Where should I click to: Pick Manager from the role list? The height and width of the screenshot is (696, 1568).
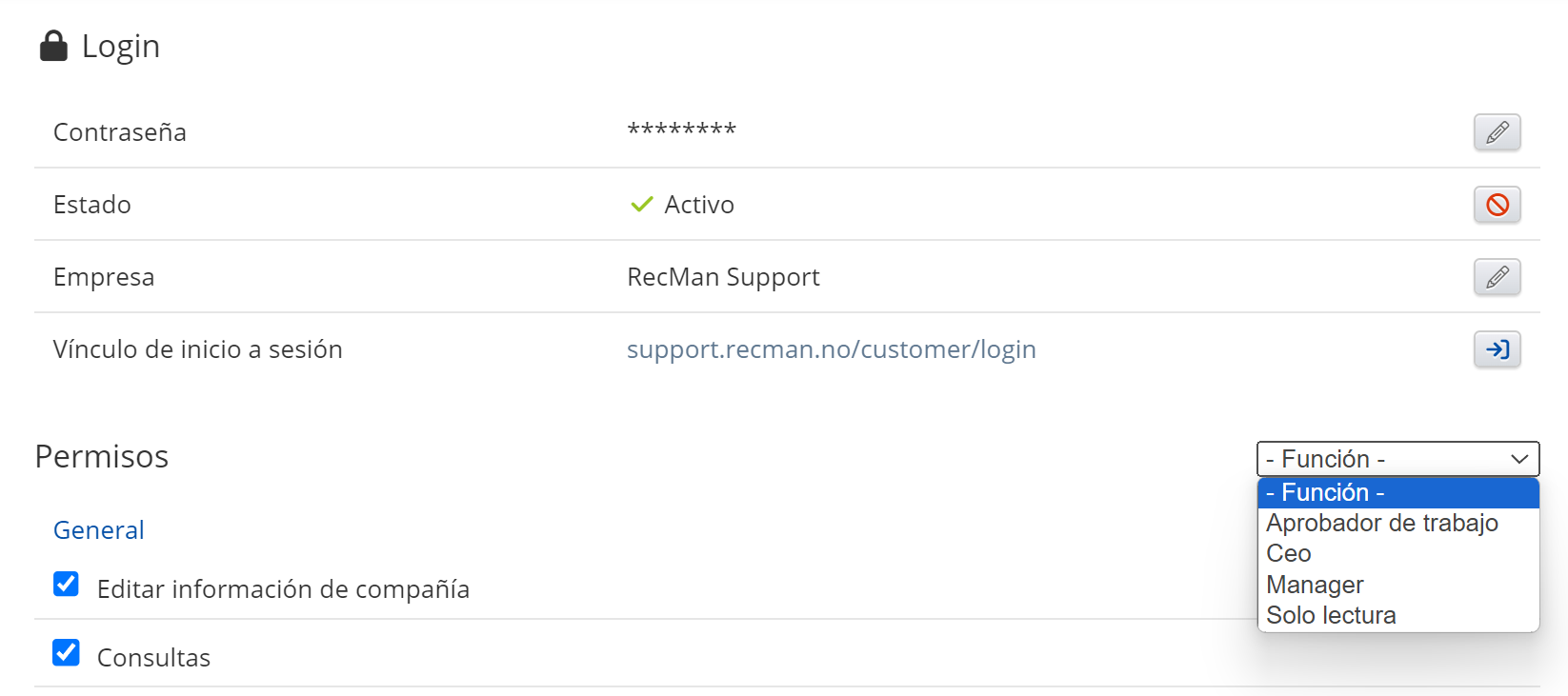(x=1315, y=585)
